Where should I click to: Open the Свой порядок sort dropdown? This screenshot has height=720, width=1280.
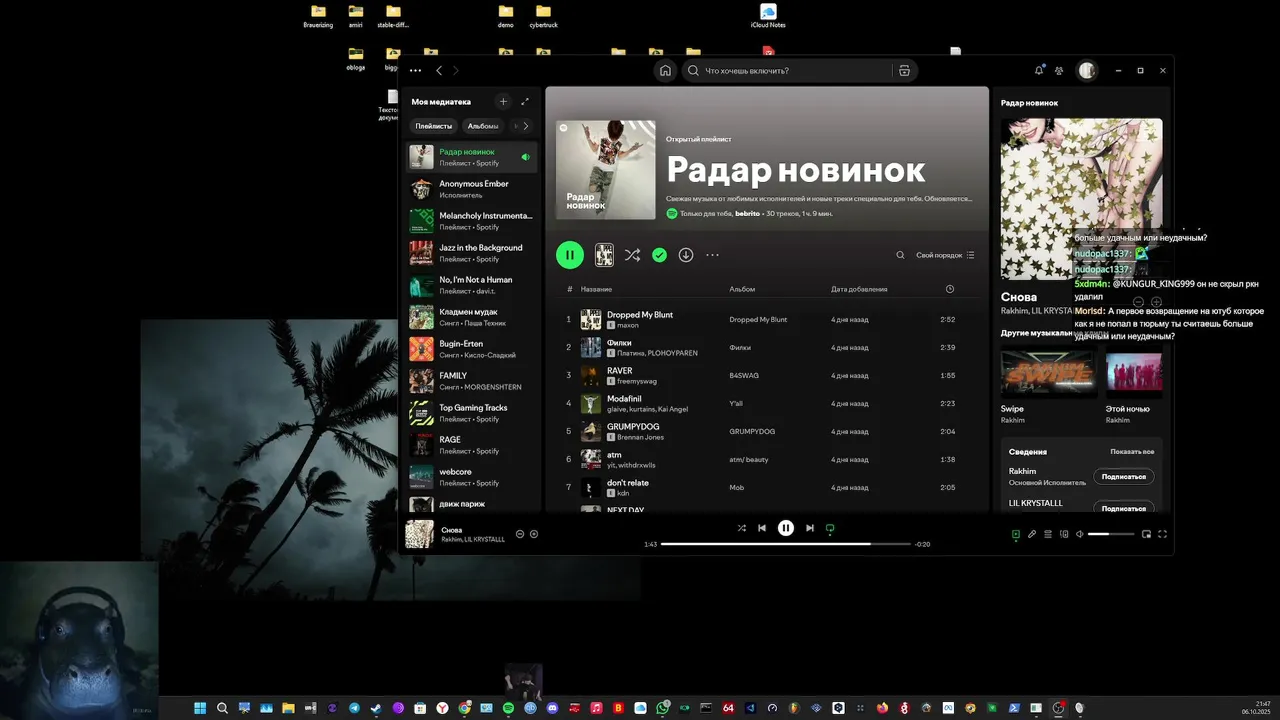pyautogui.click(x=945, y=255)
